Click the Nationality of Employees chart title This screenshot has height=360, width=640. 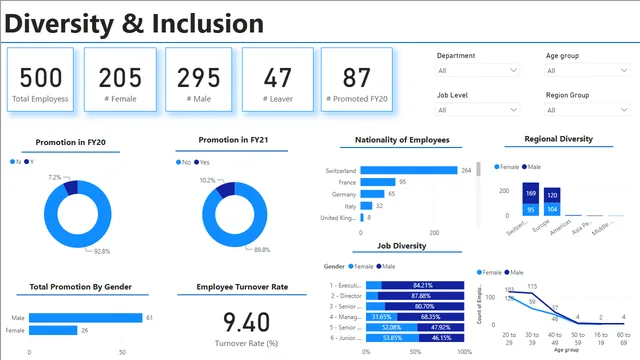pos(402,140)
